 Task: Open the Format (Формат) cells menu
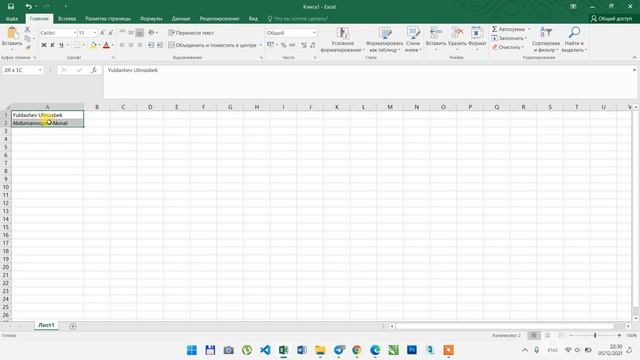tap(477, 38)
